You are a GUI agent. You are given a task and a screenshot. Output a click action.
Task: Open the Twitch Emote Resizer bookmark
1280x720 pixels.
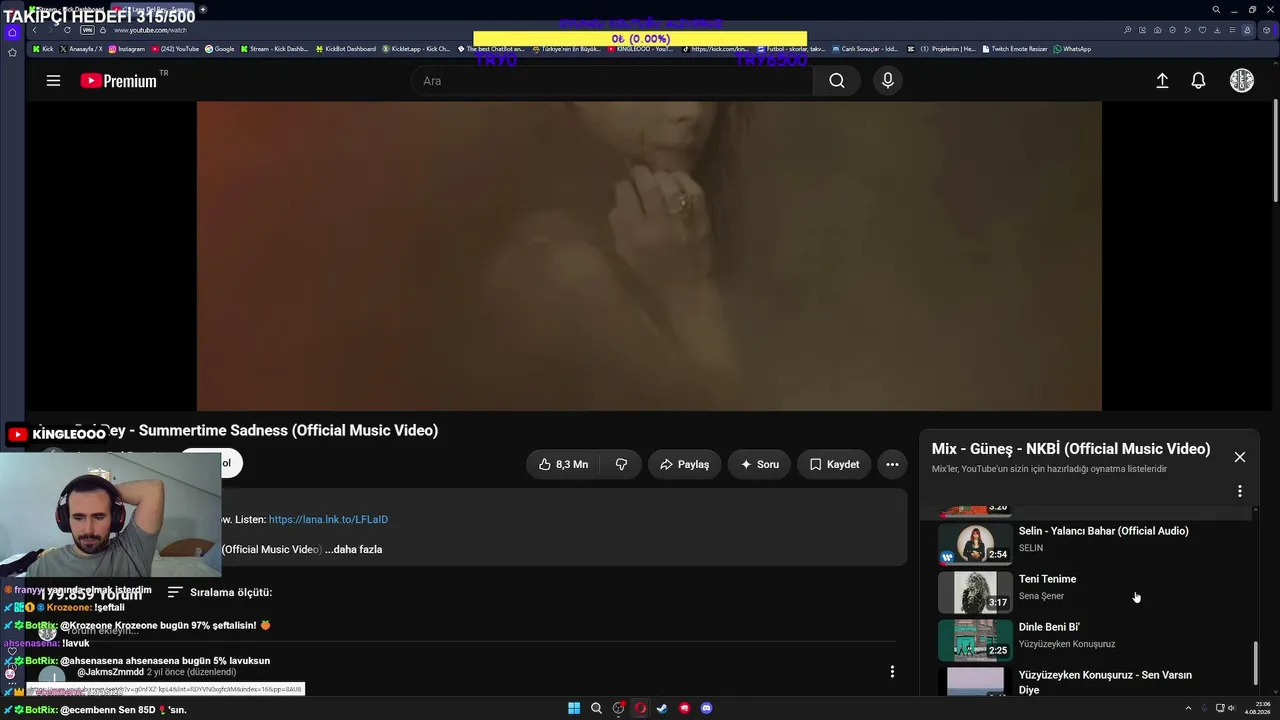(1016, 49)
